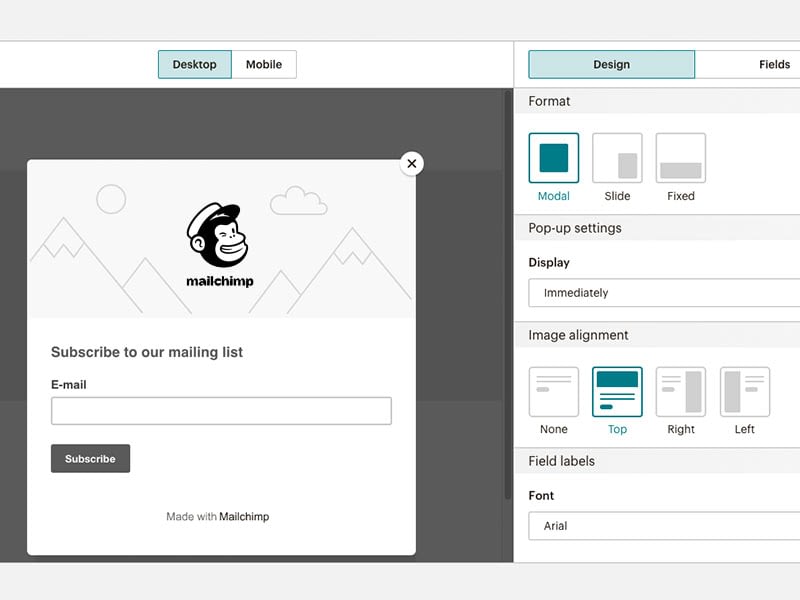
Task: Click the 'Font' label
Action: (x=541, y=495)
